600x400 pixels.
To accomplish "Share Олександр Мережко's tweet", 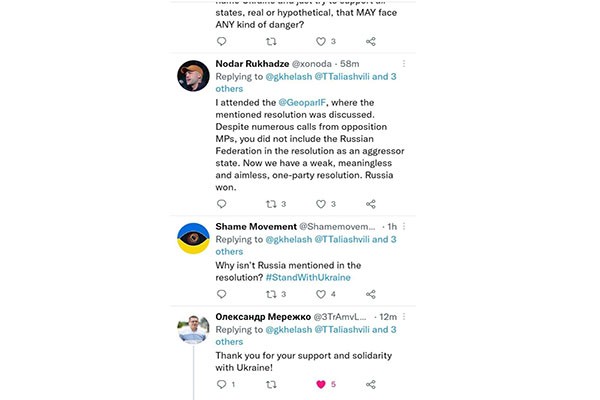I will [371, 384].
